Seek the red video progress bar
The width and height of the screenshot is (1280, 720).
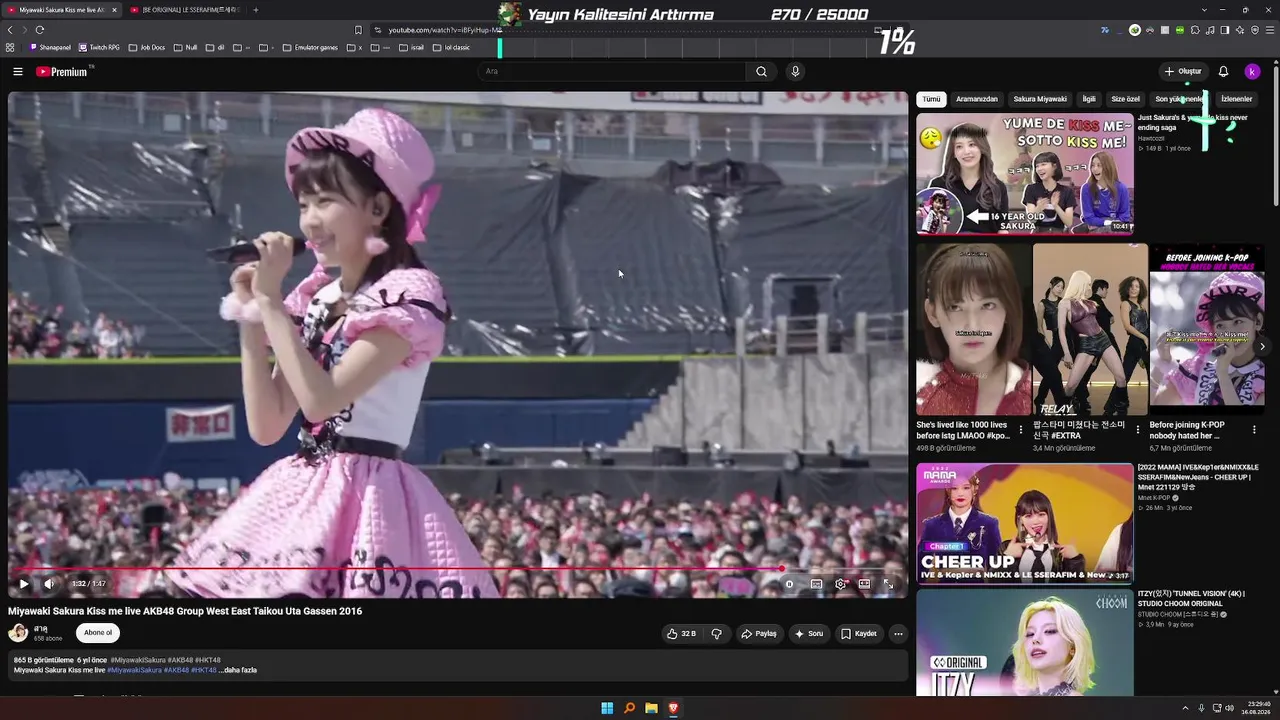458,569
